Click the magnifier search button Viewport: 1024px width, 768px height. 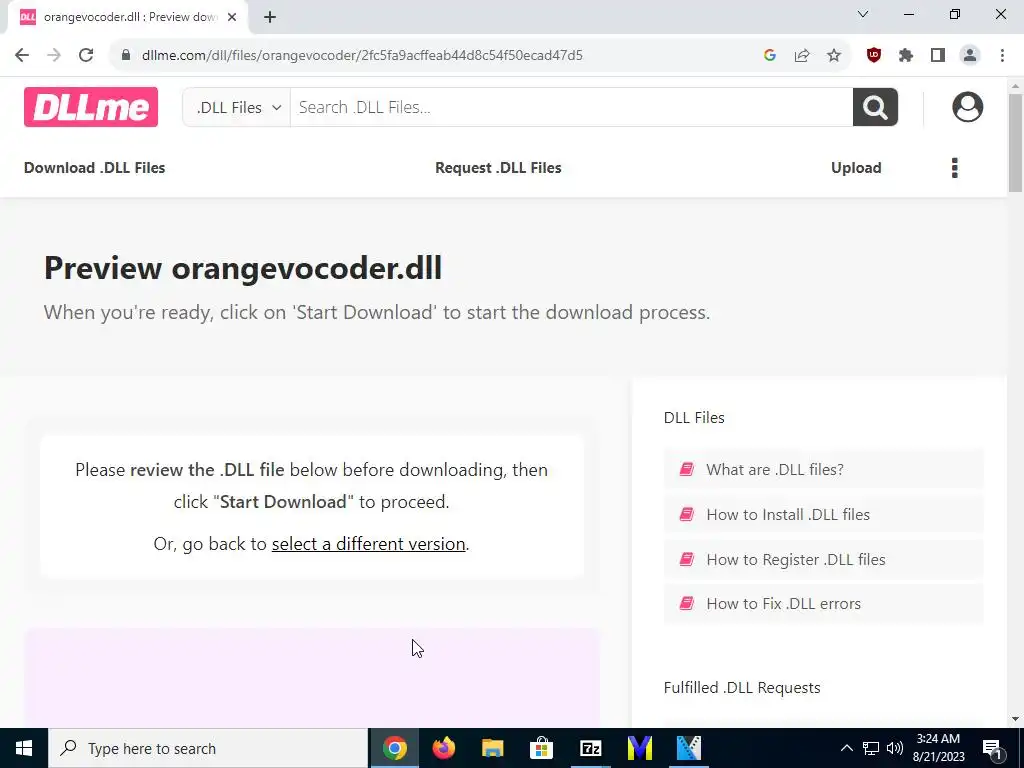click(875, 107)
